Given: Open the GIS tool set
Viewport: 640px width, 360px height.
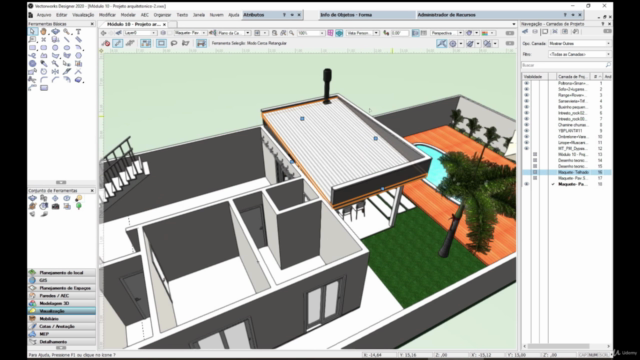Looking at the screenshot, I should 62,280.
